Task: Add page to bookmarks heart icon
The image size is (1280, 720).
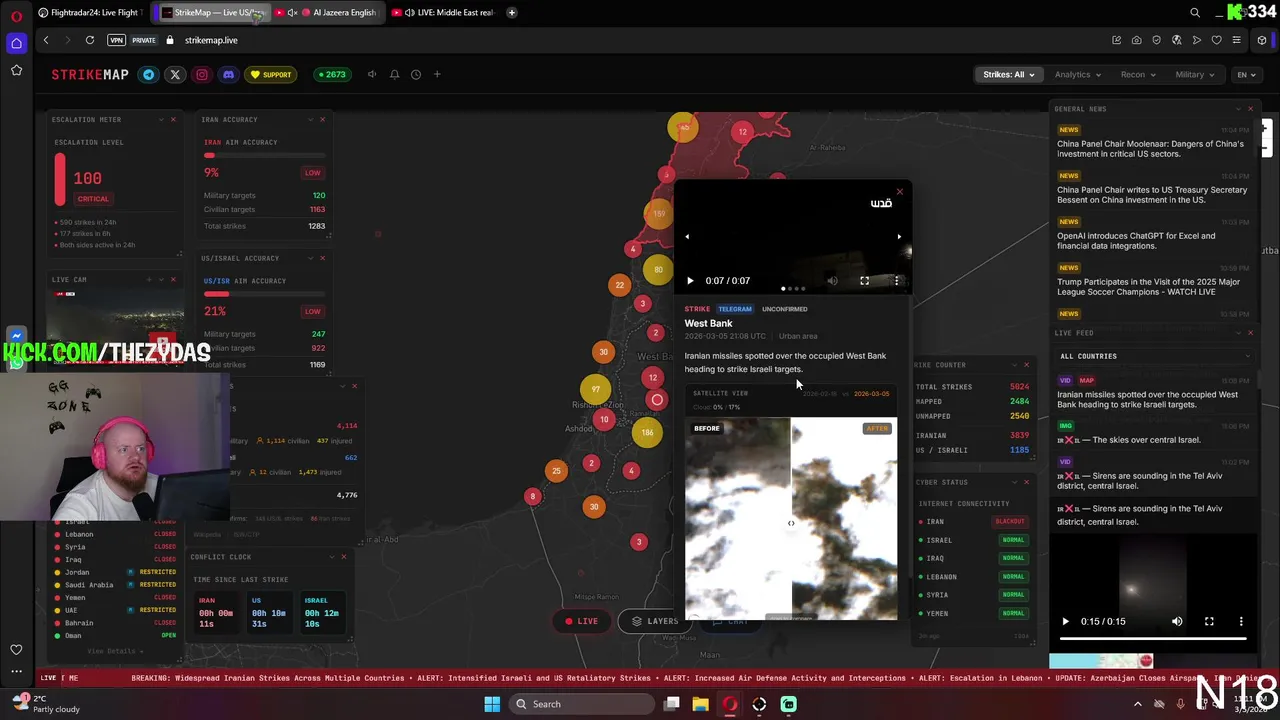Action: 1216,40
